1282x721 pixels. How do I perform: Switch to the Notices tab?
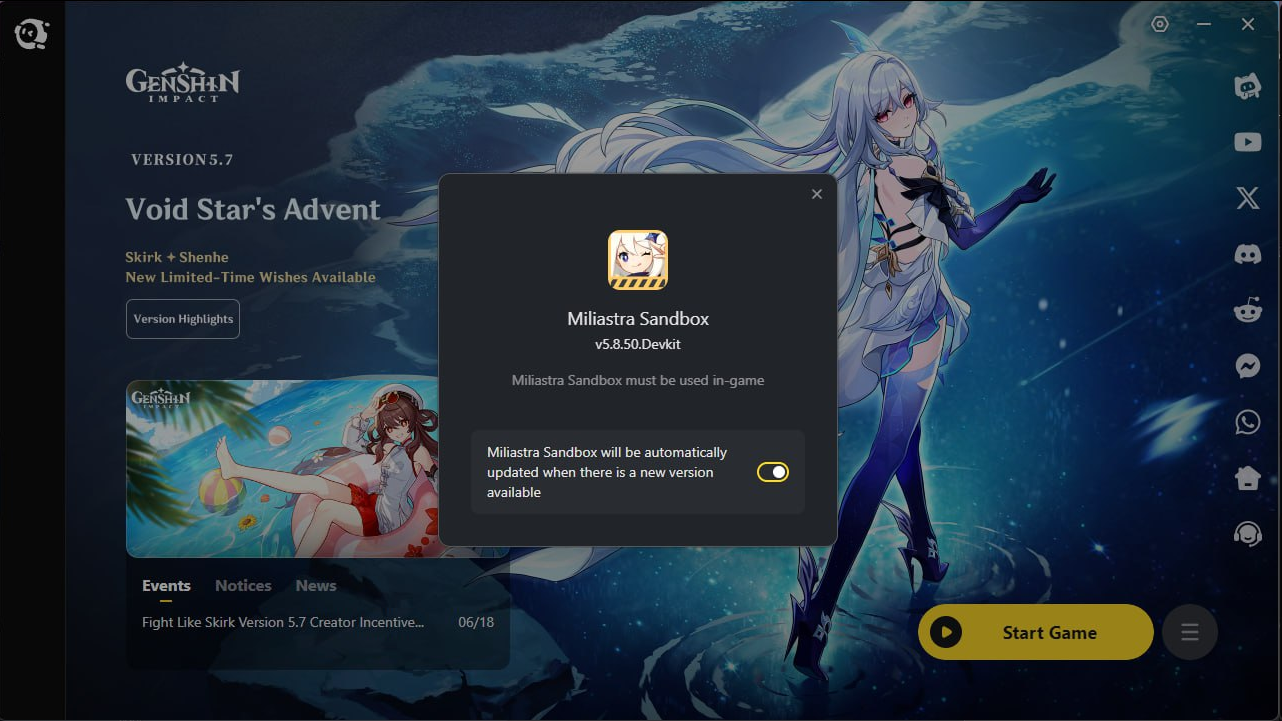pyautogui.click(x=243, y=586)
